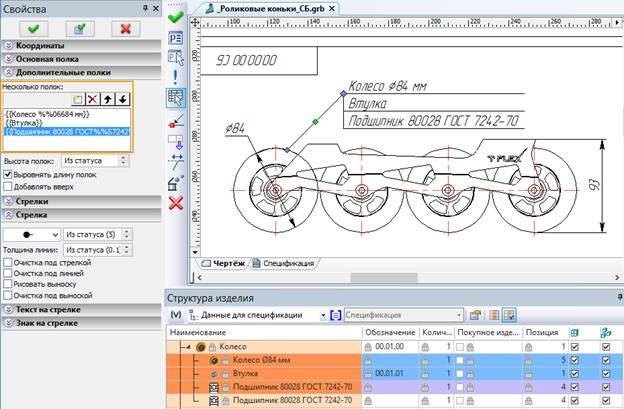
Task: Open 'Данные для спецификации' dropdown
Action: click(x=324, y=314)
